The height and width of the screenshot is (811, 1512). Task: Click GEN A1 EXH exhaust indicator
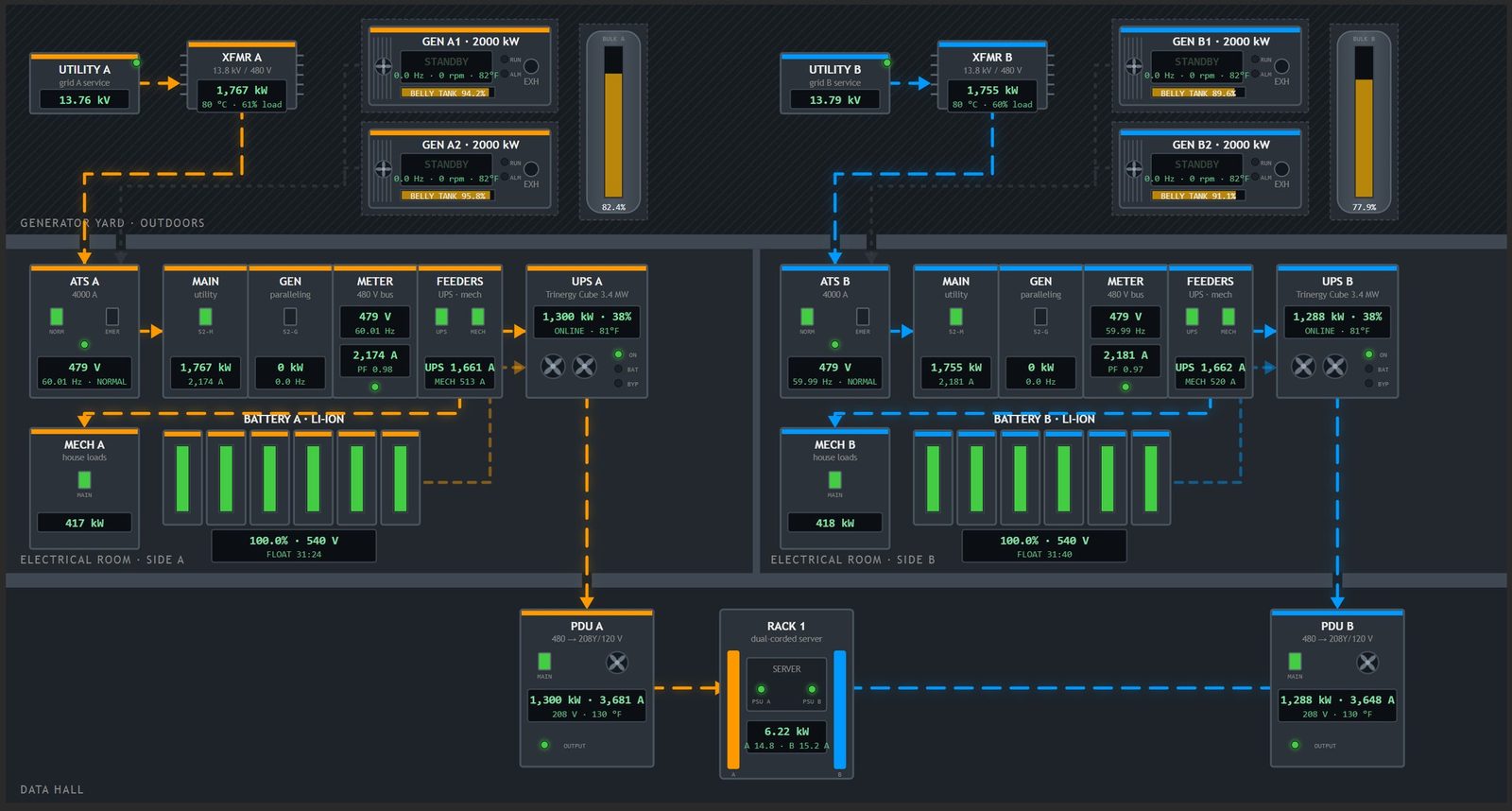tap(531, 66)
